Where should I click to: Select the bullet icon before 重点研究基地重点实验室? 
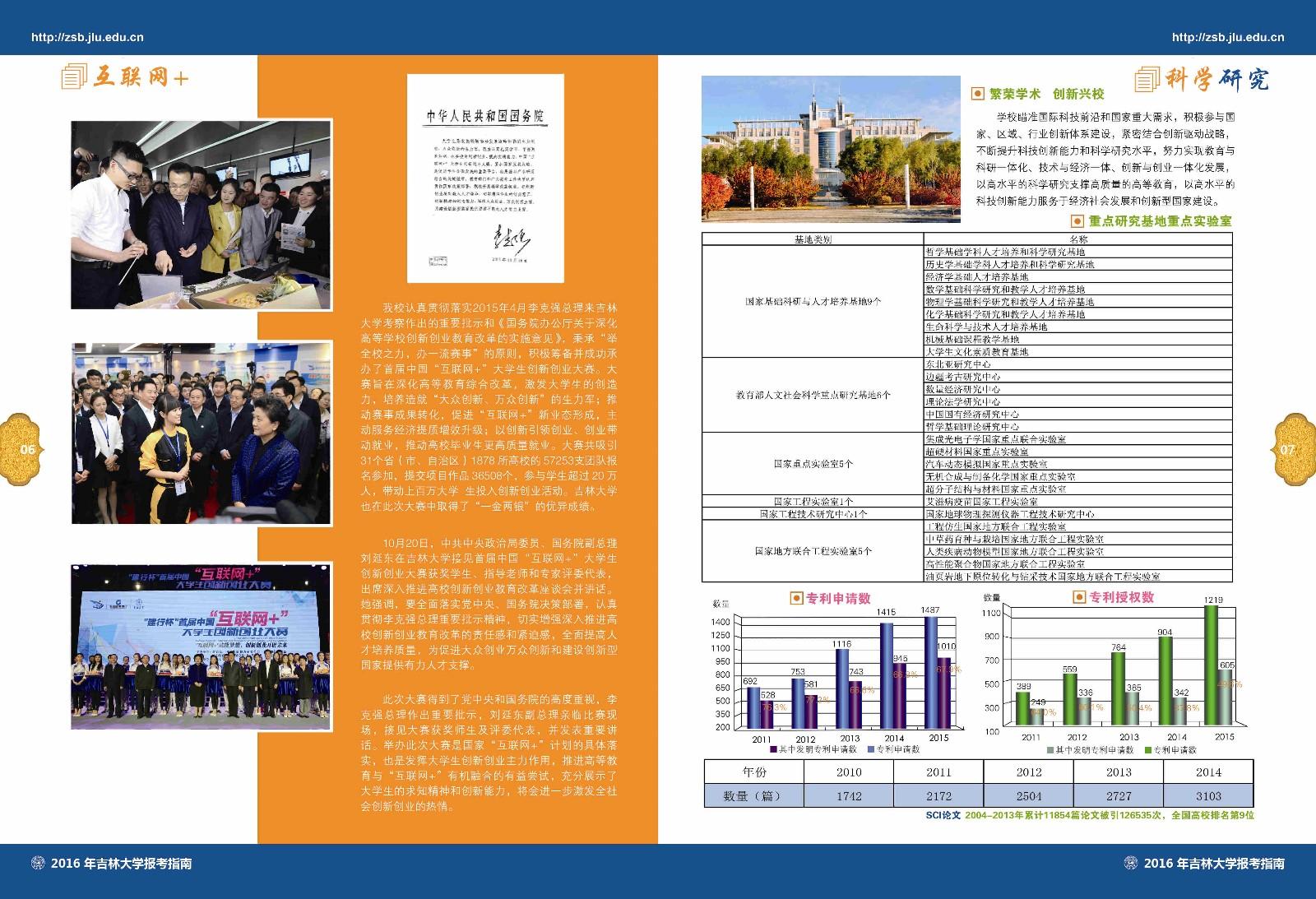click(x=1077, y=221)
